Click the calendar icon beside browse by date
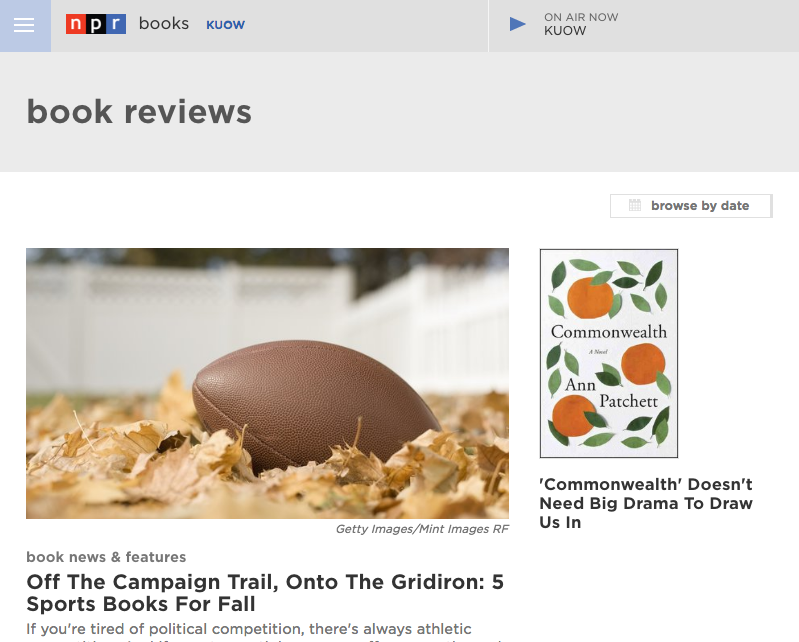This screenshot has height=642, width=799. pyautogui.click(x=635, y=206)
